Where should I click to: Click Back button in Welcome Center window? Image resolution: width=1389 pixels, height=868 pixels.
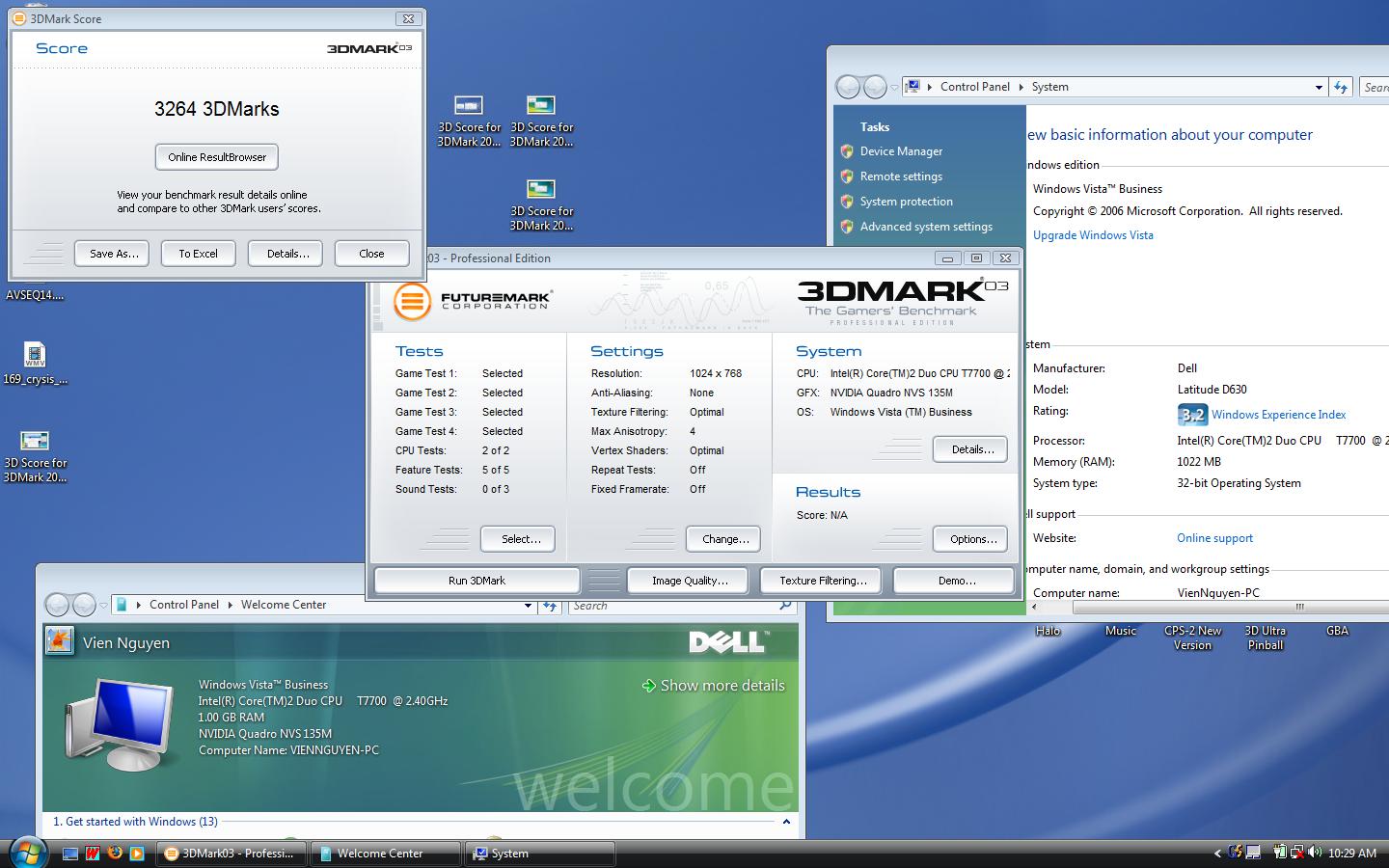[x=58, y=605]
